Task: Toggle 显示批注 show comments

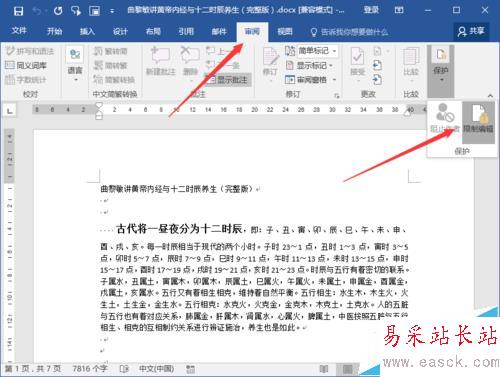Action: (x=228, y=80)
